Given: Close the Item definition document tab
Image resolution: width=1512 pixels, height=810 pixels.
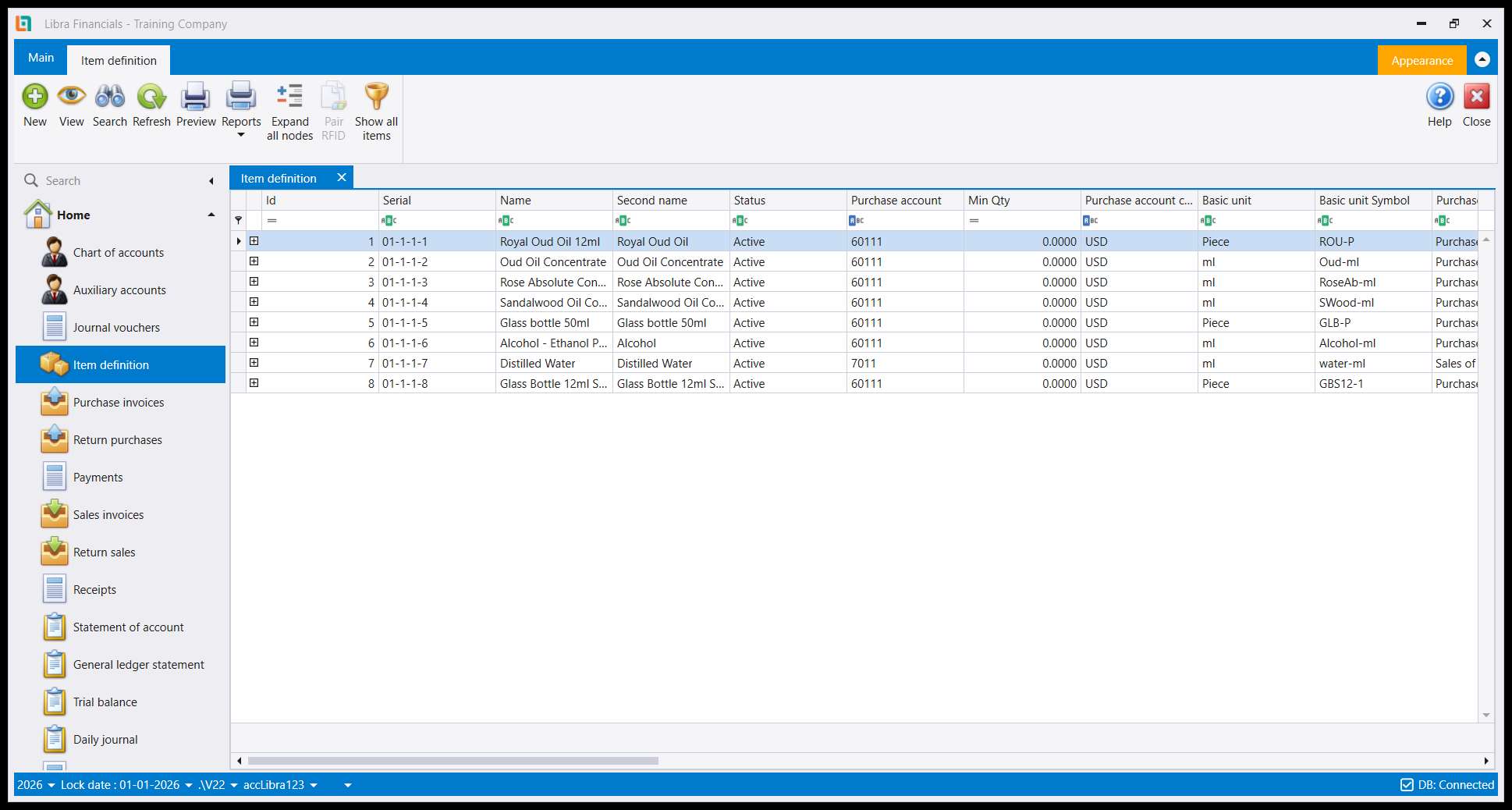Looking at the screenshot, I should click(342, 178).
